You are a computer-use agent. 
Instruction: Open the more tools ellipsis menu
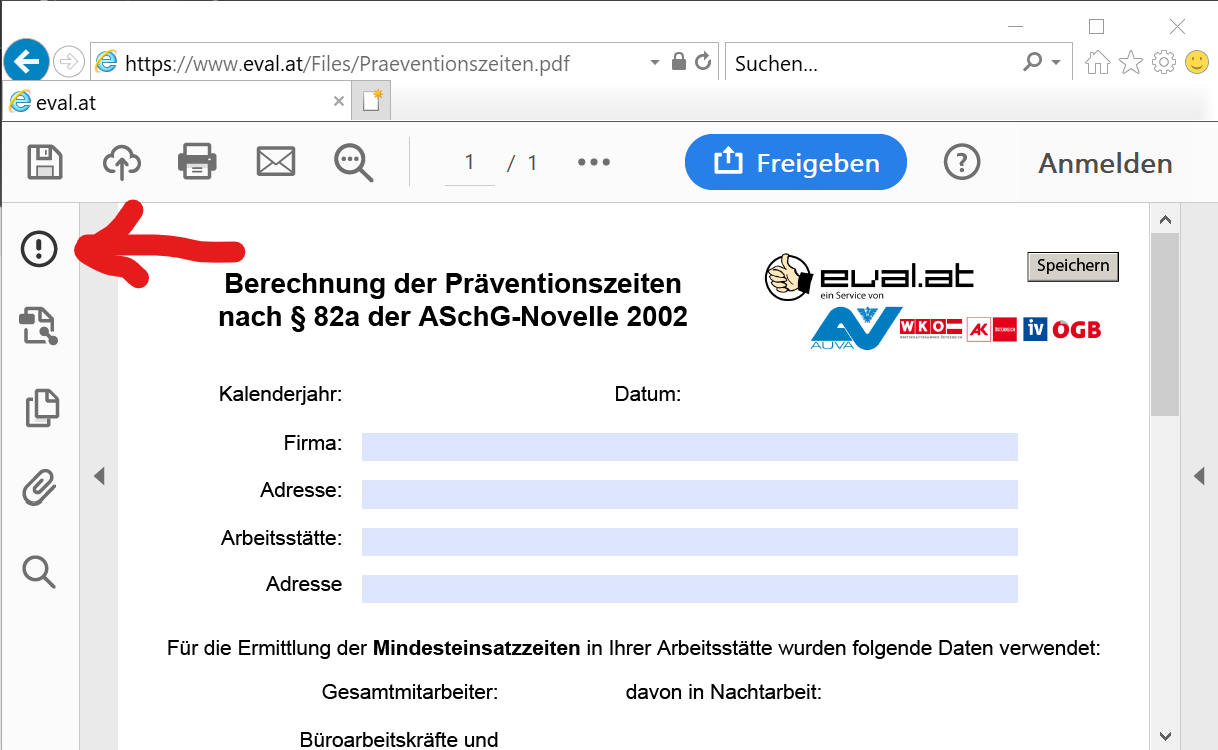coord(594,162)
